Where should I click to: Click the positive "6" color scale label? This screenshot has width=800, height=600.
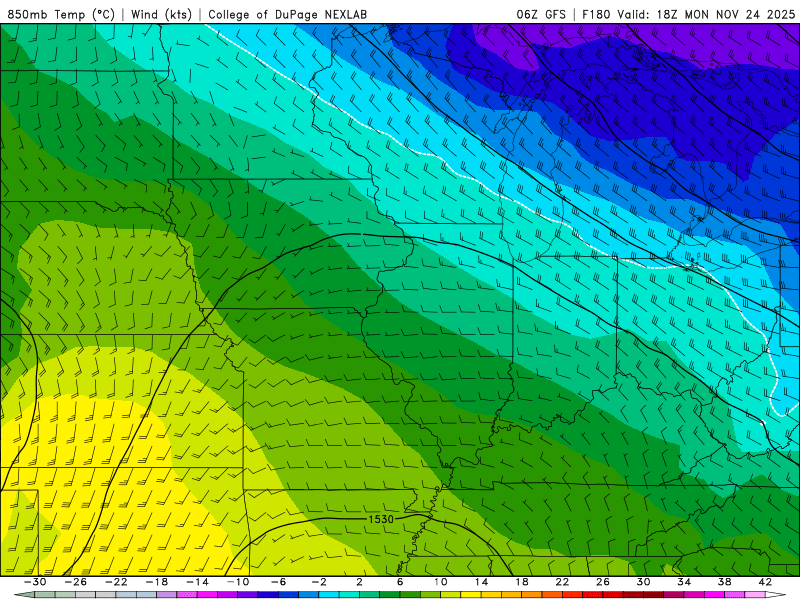coord(400,582)
